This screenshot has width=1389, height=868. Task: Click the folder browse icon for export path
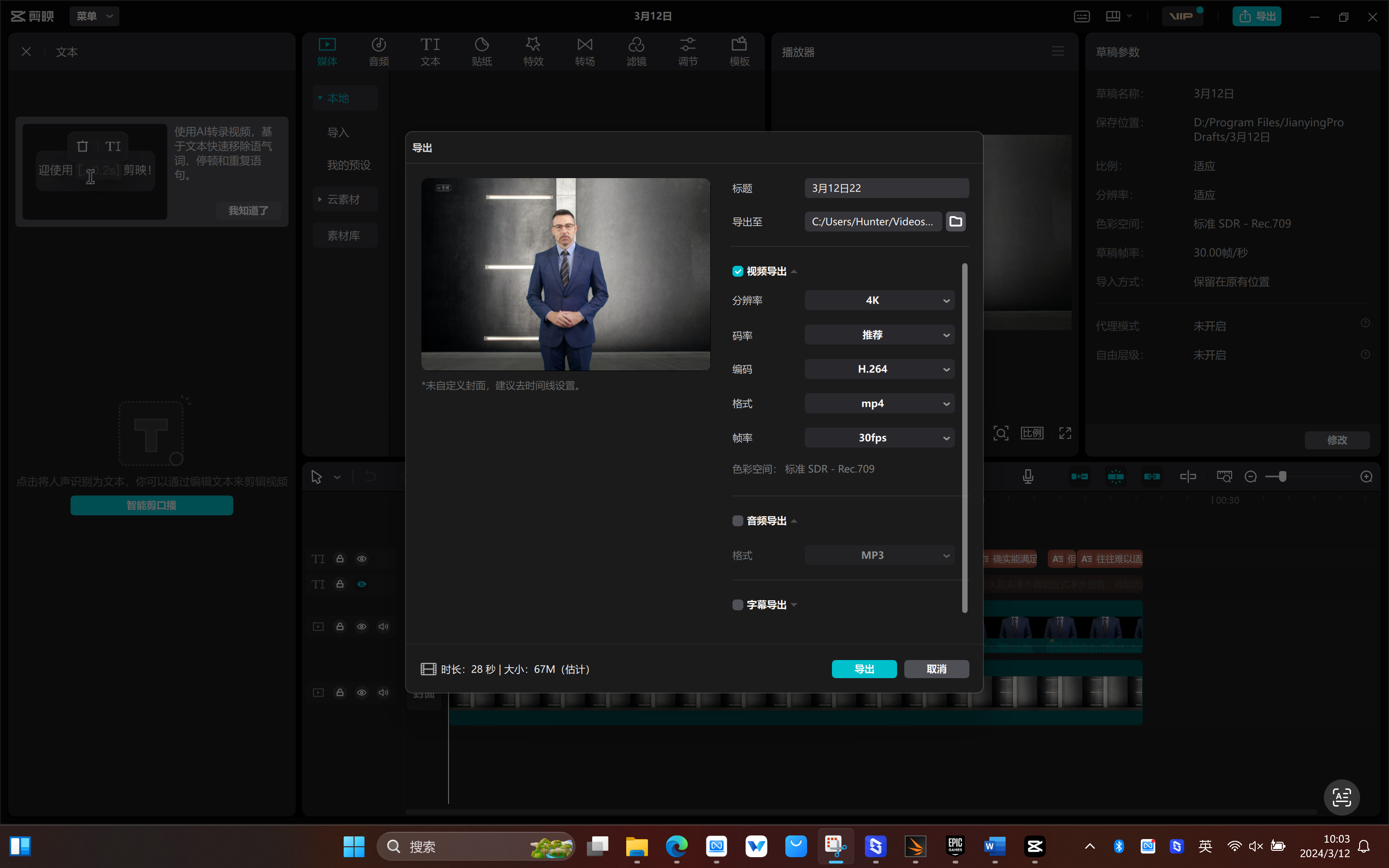[956, 222]
